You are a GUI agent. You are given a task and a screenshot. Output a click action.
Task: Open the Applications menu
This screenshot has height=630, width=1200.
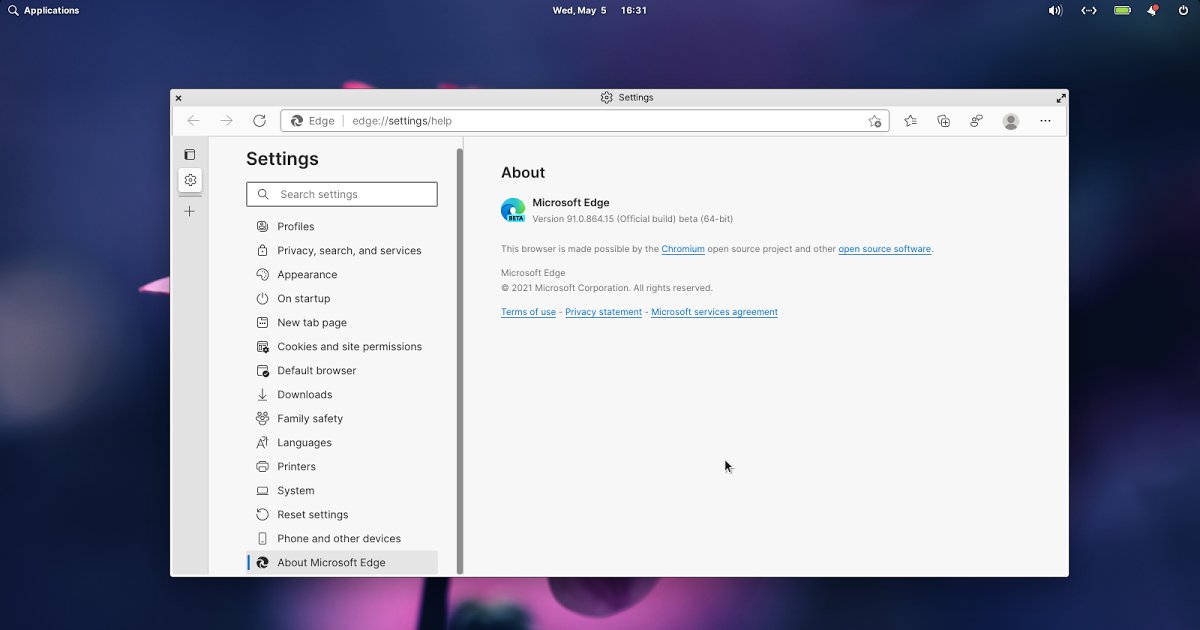click(x=44, y=10)
